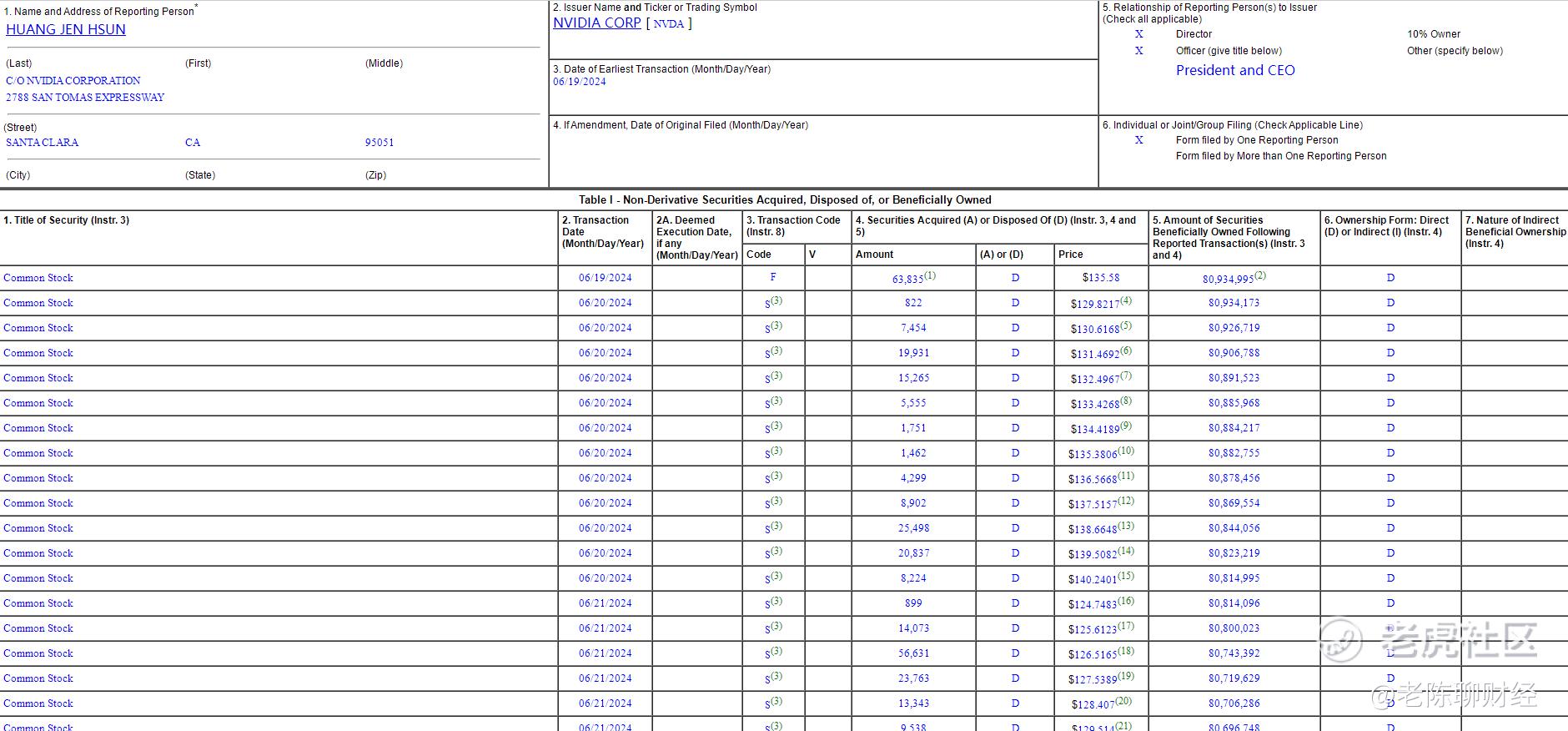Select the earliest transaction date 06/19/2024 field
Image resolution: width=1568 pixels, height=731 pixels.
[x=580, y=82]
